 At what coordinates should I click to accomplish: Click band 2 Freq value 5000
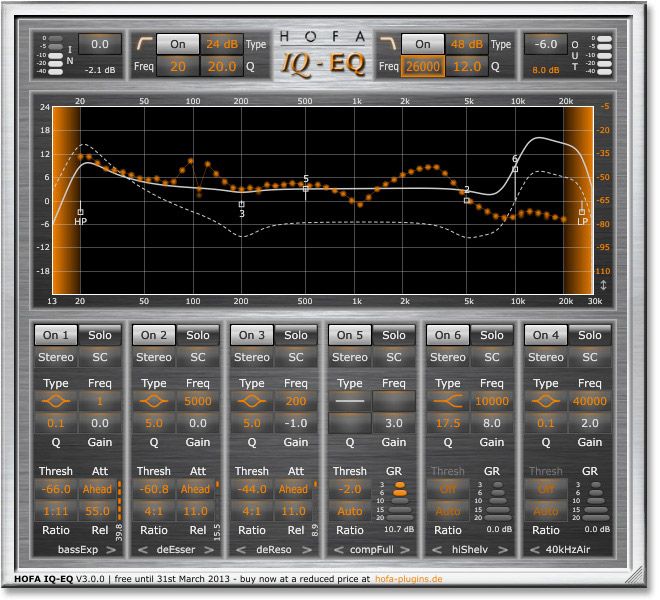pyautogui.click(x=198, y=401)
